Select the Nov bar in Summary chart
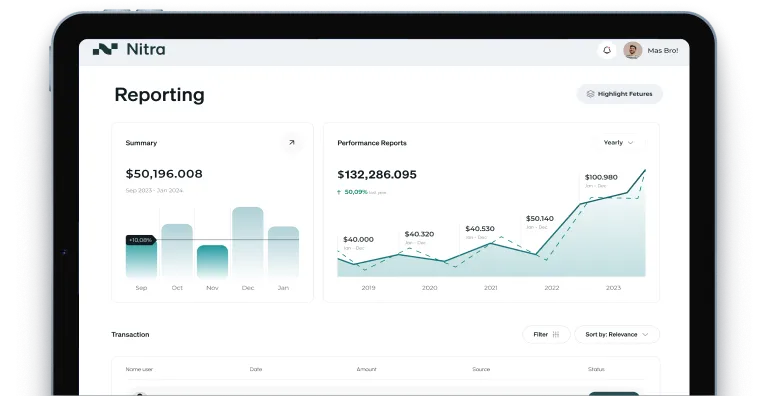 click(212, 262)
